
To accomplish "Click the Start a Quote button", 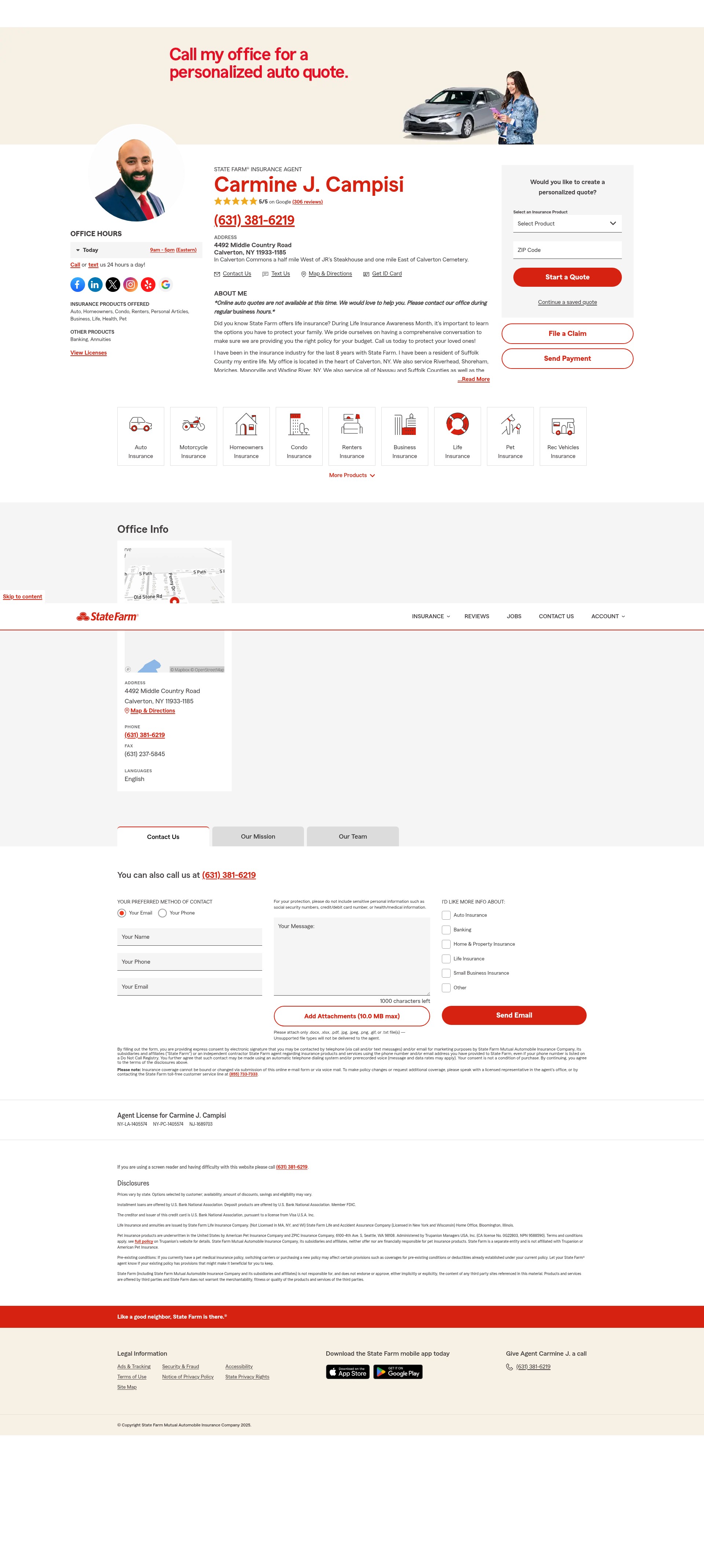I will [567, 277].
